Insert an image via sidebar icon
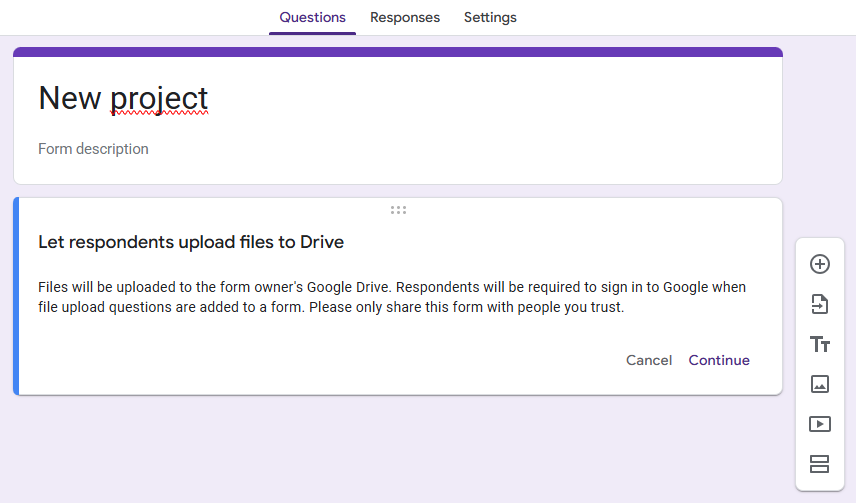The width and height of the screenshot is (856, 503). click(819, 384)
